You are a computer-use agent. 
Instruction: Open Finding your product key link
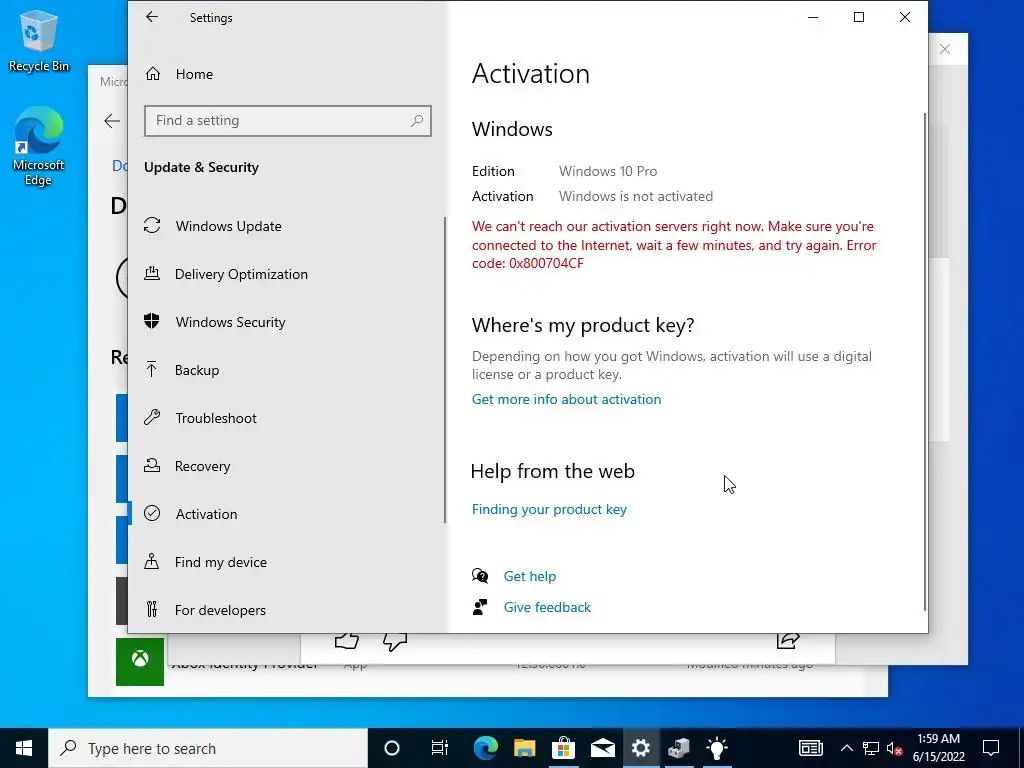[549, 509]
